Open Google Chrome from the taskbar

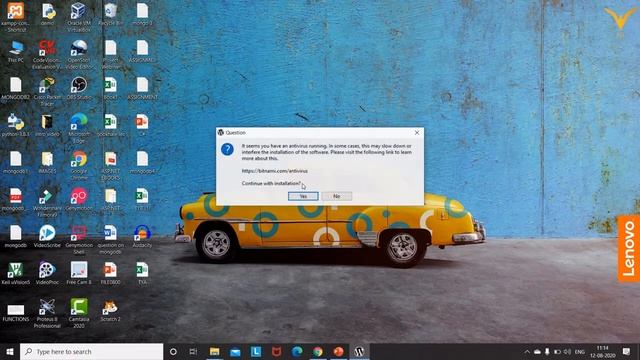coord(318,351)
